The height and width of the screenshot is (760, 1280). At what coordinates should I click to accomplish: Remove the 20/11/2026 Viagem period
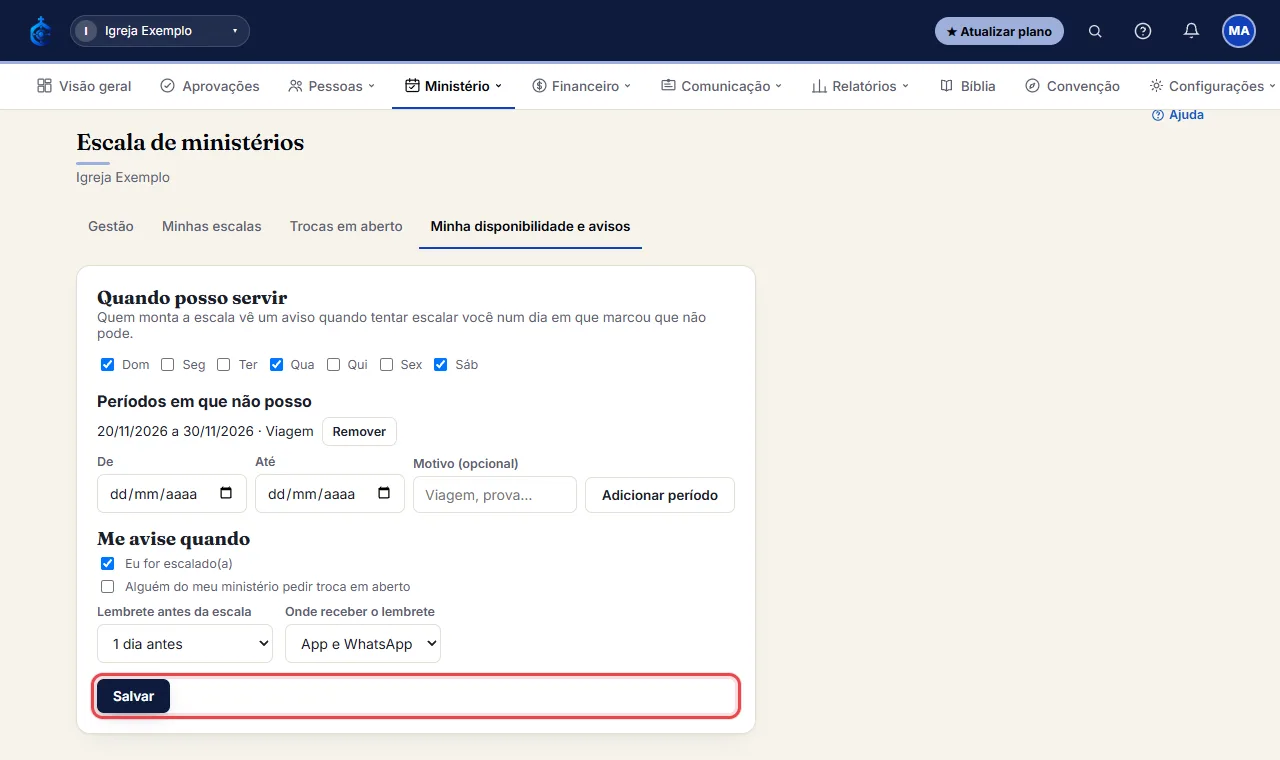click(359, 432)
